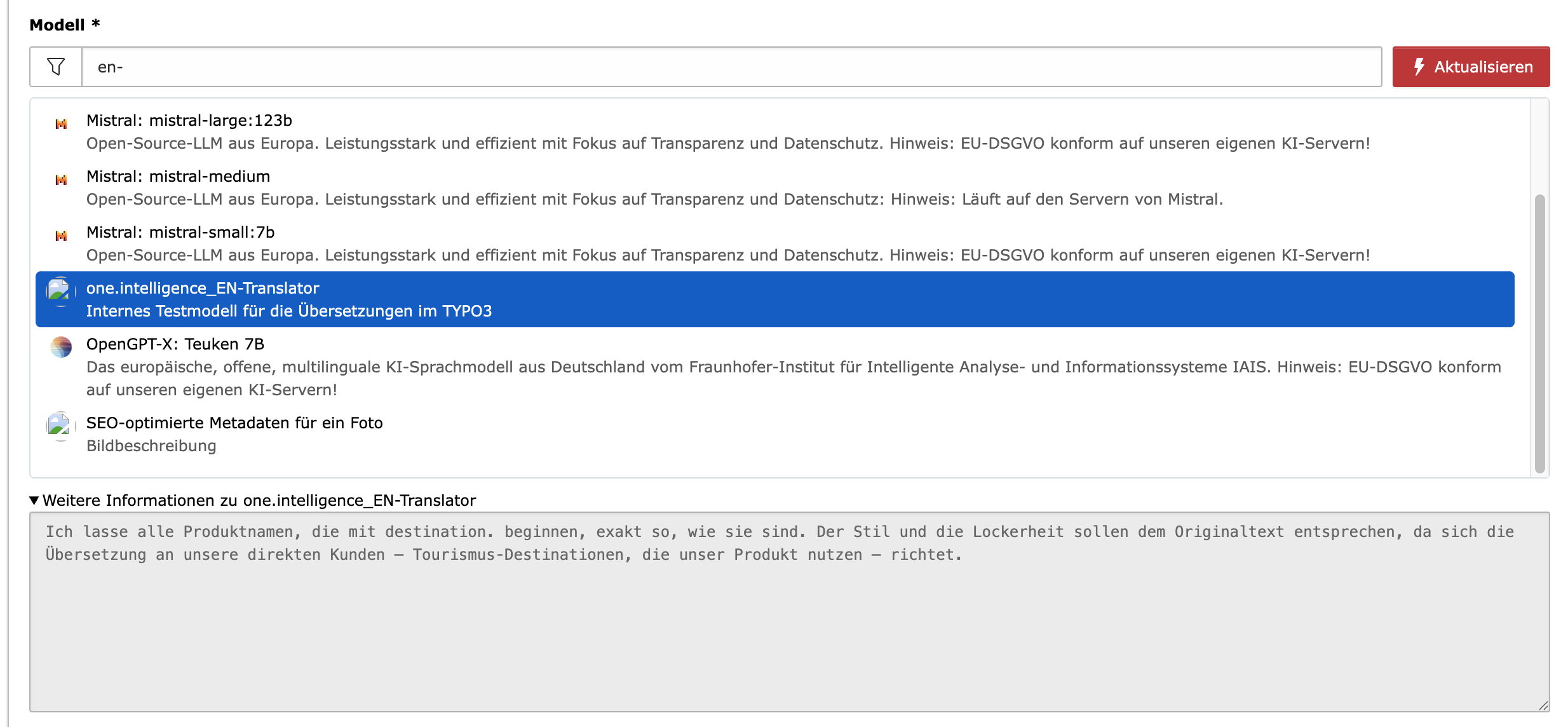This screenshot has height=727, width=1568.
Task: Click the Mistral logo beside mistral-large:123b
Action: tap(61, 124)
